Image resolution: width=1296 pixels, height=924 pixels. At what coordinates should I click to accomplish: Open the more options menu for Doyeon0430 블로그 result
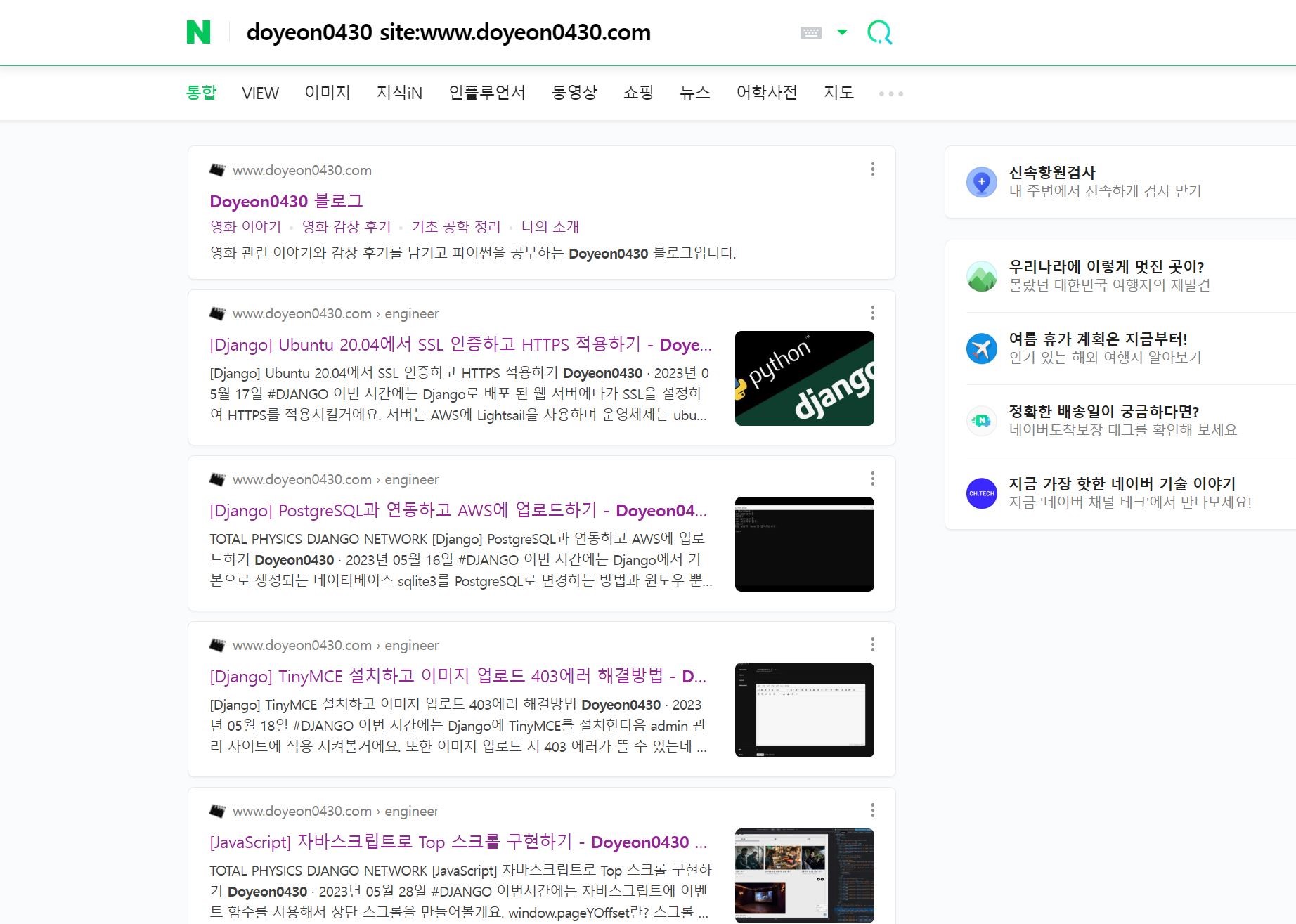[x=872, y=169]
